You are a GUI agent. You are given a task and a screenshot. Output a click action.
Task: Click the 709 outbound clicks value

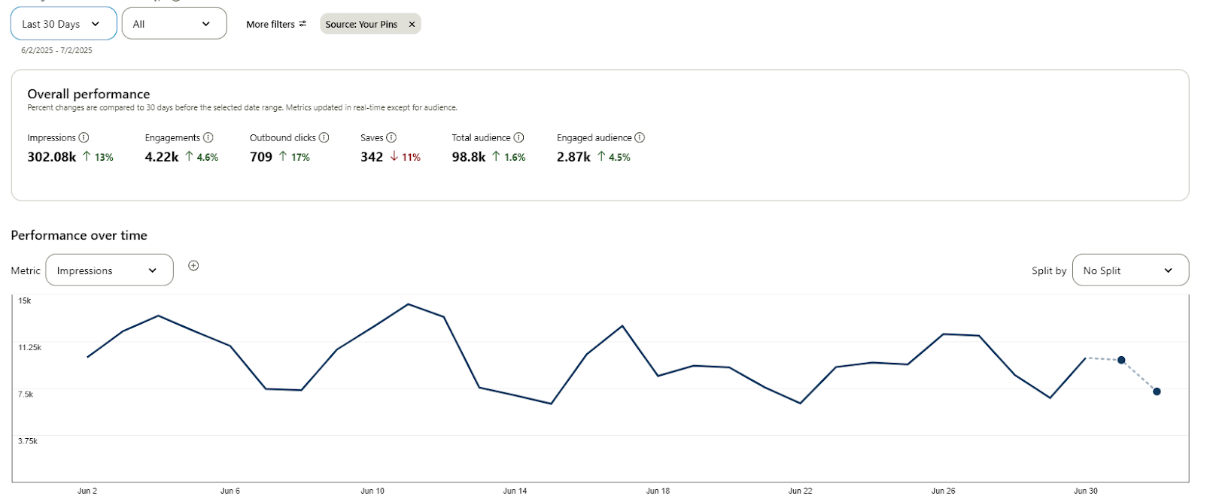261,157
